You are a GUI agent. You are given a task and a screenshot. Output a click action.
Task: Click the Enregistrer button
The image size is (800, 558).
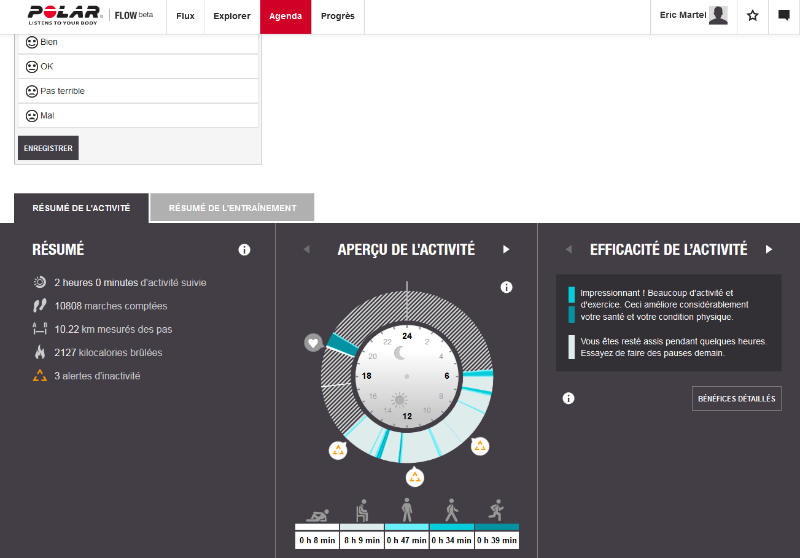[x=48, y=148]
